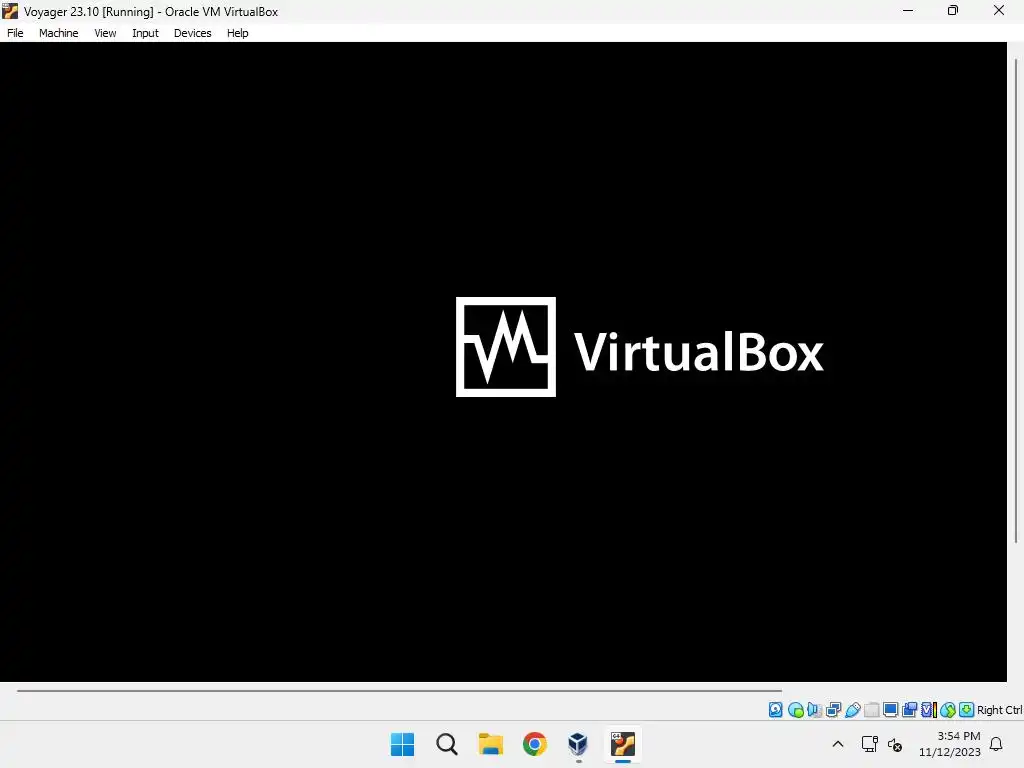Open File Explorer from the taskbar
Viewport: 1024px width, 768px height.
[x=490, y=744]
